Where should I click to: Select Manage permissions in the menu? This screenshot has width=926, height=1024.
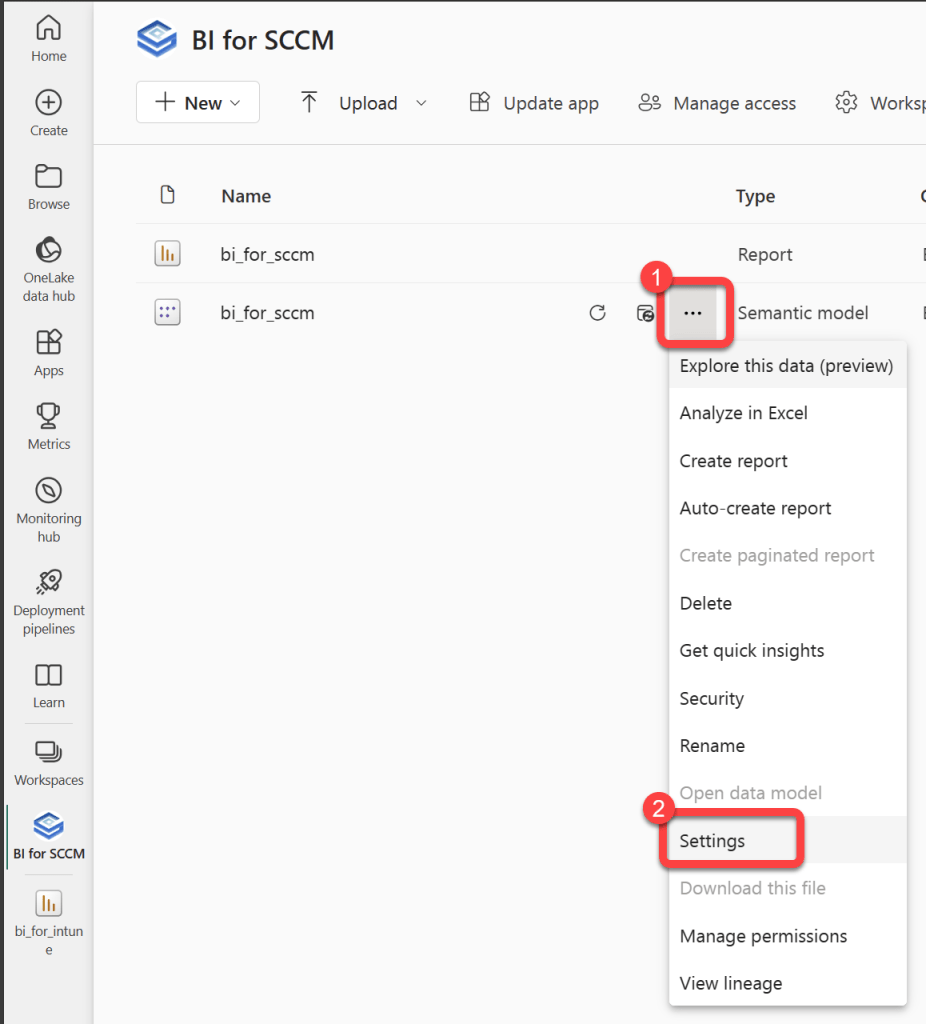point(763,936)
